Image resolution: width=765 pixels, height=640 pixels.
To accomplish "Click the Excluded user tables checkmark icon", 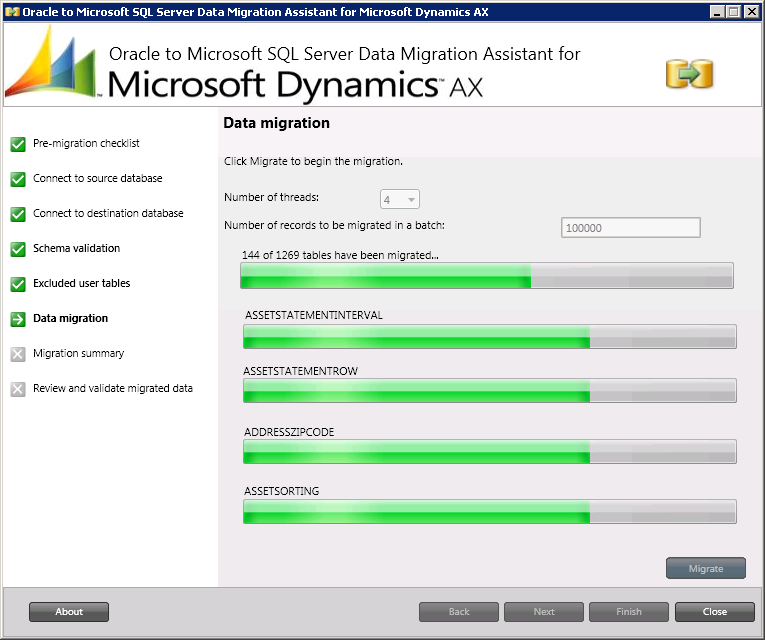I will click(18, 284).
